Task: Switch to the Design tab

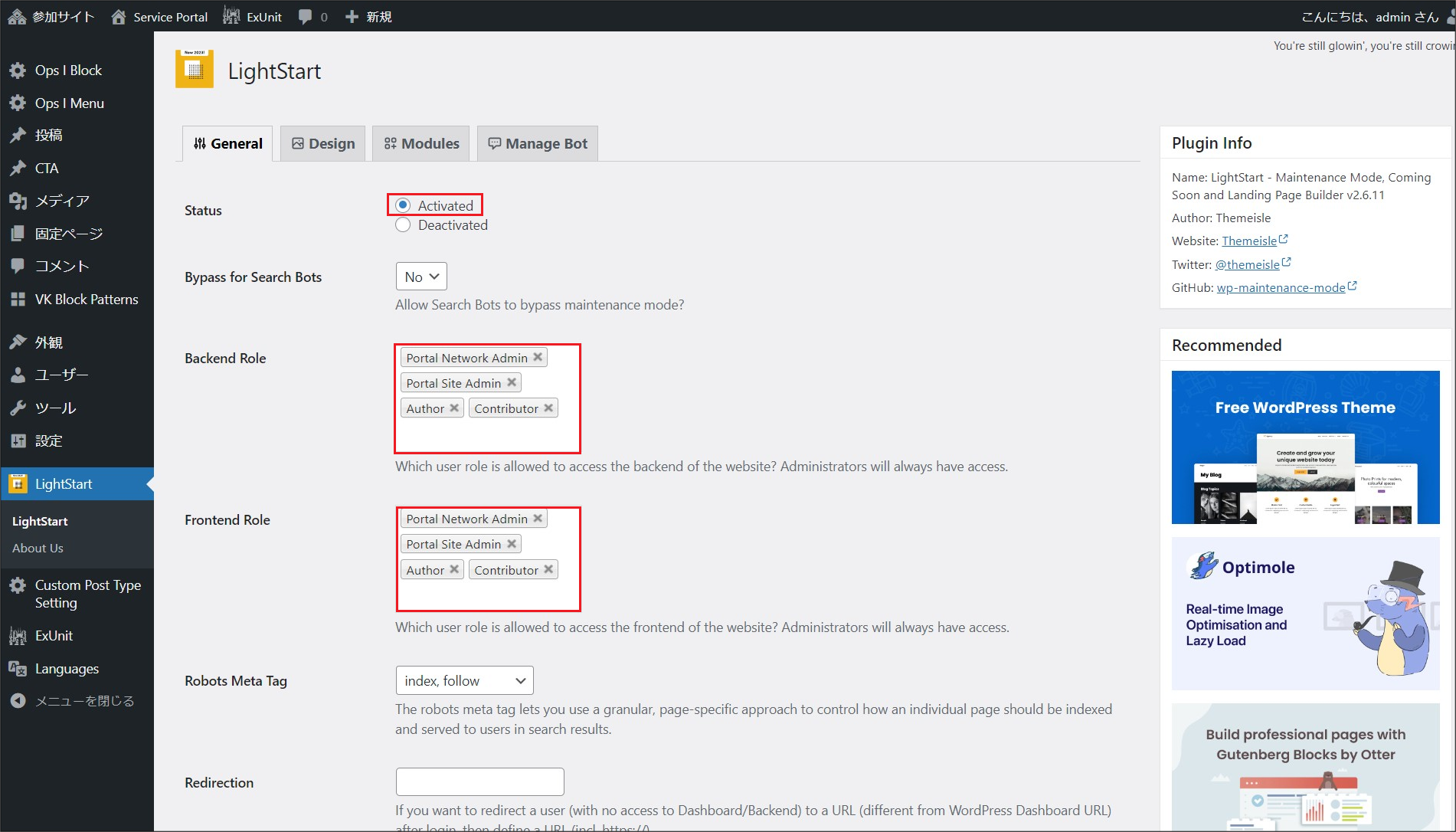Action: [323, 143]
